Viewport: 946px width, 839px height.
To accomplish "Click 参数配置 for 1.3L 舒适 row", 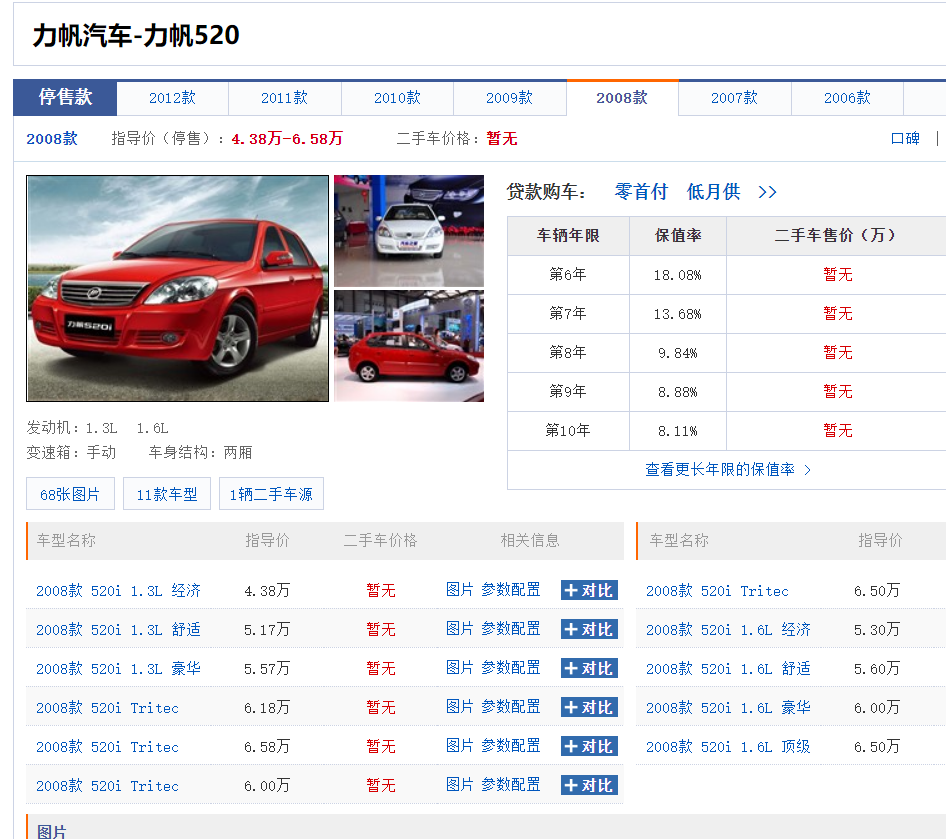I will point(510,629).
